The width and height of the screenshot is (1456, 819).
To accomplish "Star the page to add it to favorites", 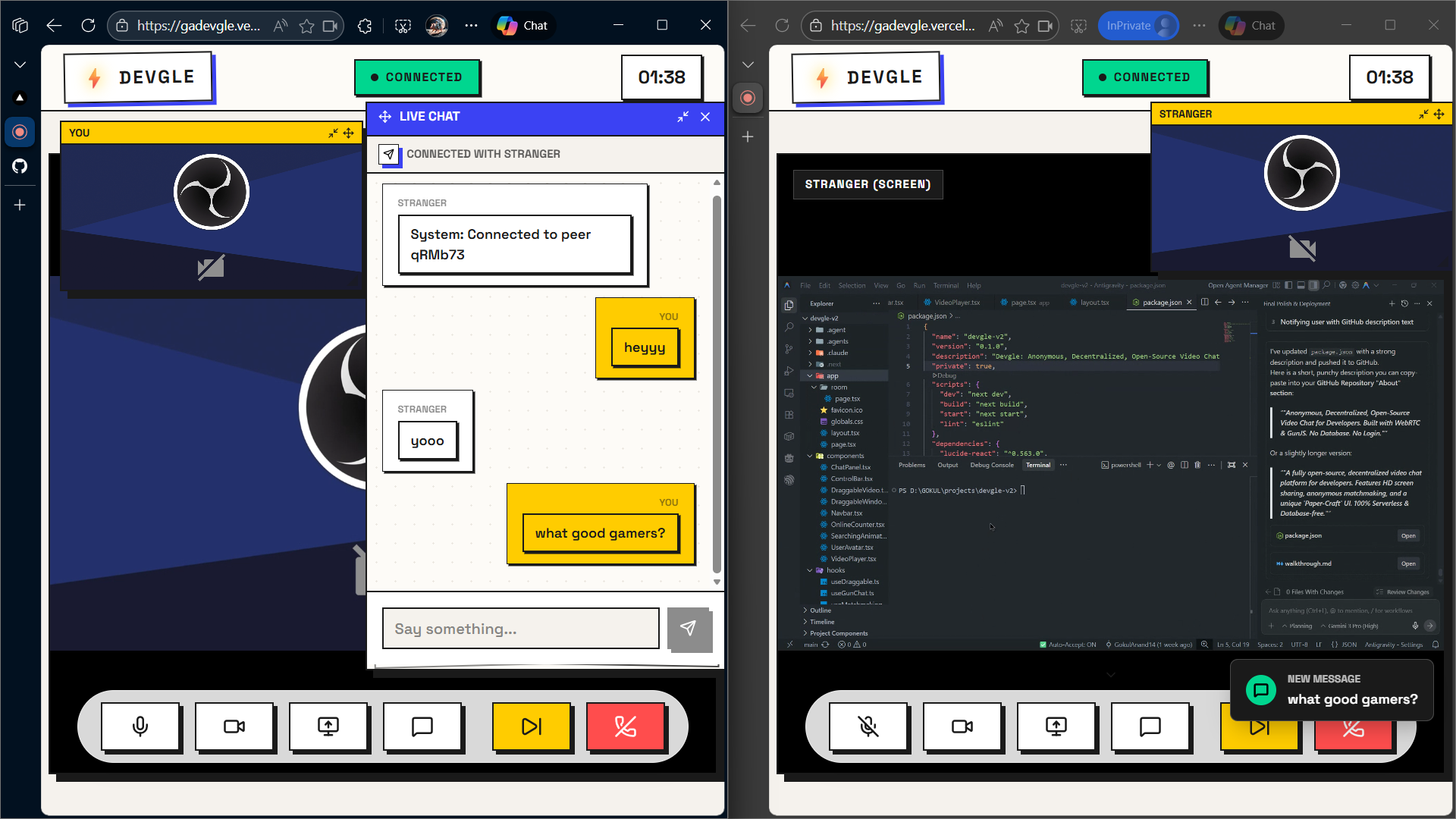I will (x=306, y=25).
